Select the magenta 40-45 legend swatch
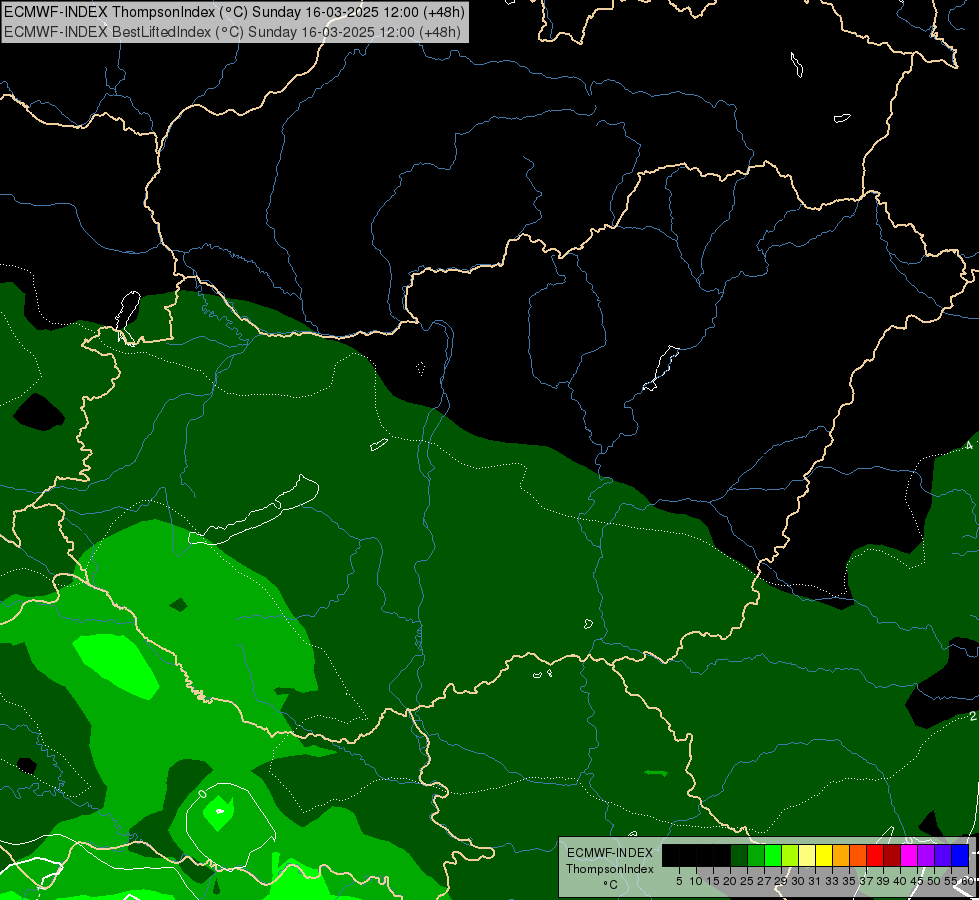Screen dimensions: 979x900 tap(909, 856)
